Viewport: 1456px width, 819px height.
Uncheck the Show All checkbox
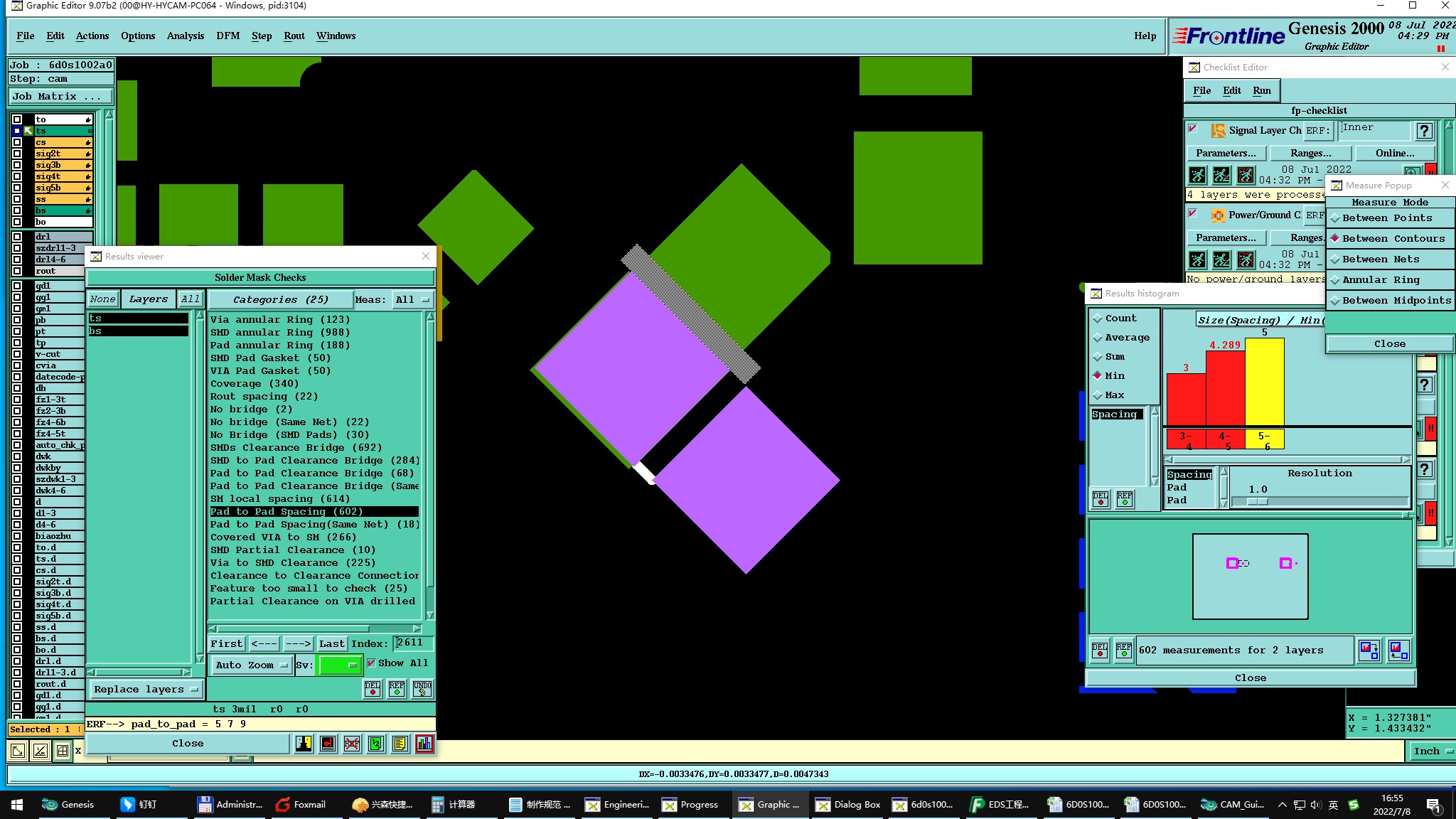(x=371, y=663)
